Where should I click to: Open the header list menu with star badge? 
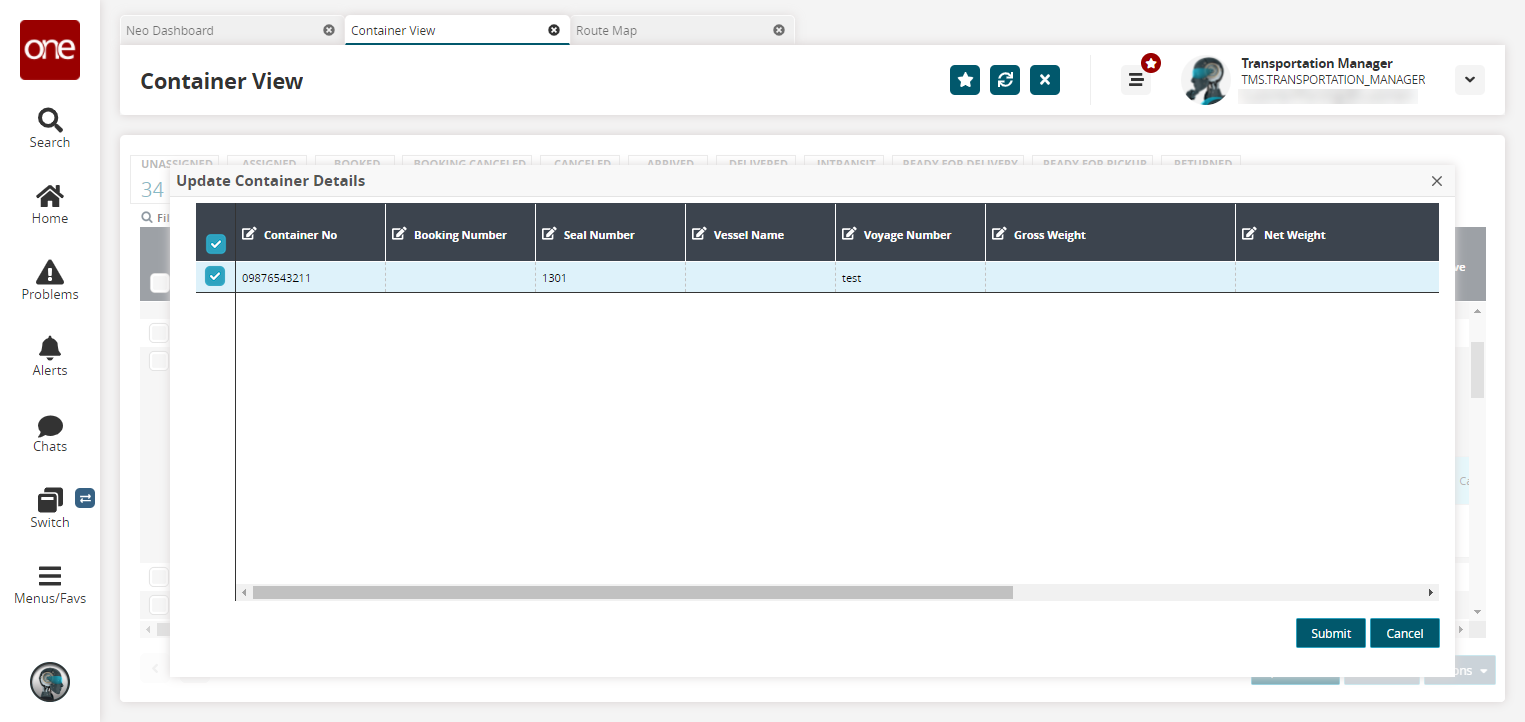click(x=1136, y=80)
